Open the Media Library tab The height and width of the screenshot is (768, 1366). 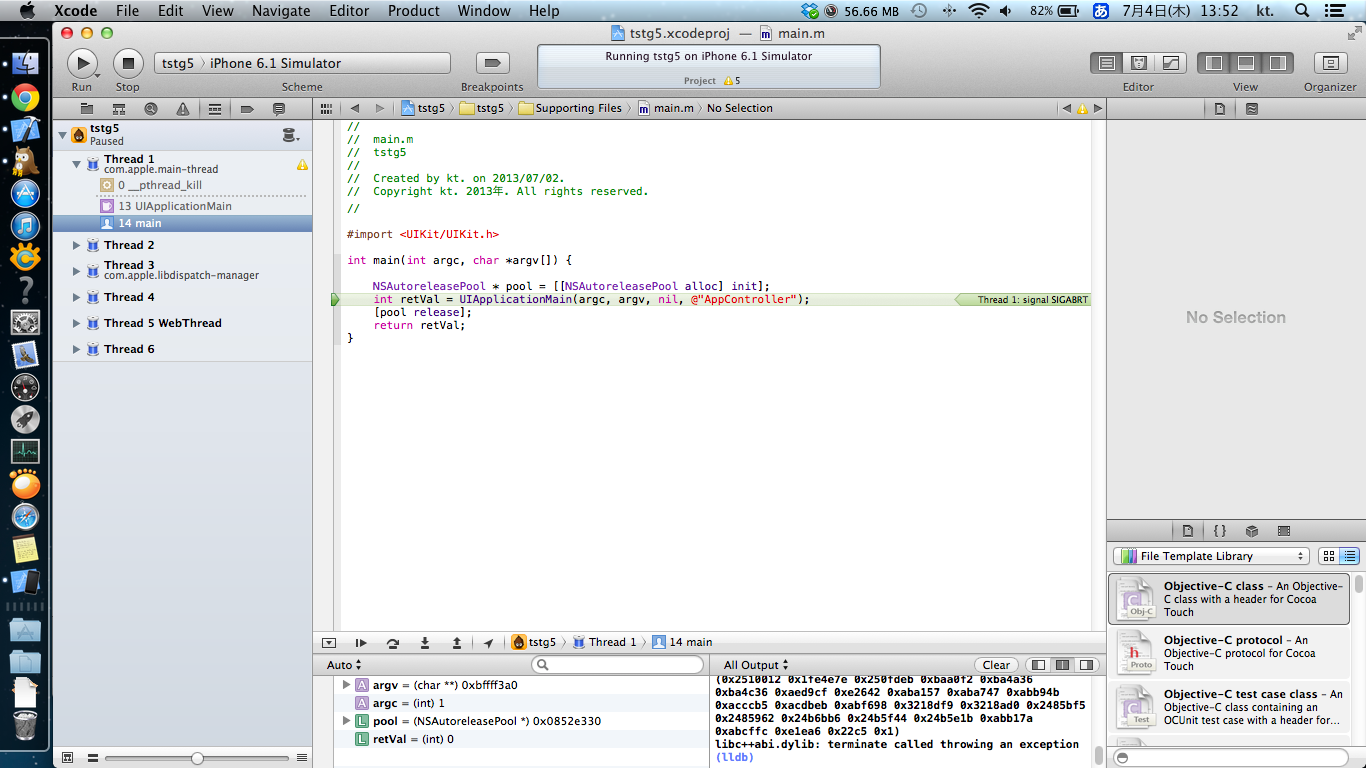[1284, 531]
